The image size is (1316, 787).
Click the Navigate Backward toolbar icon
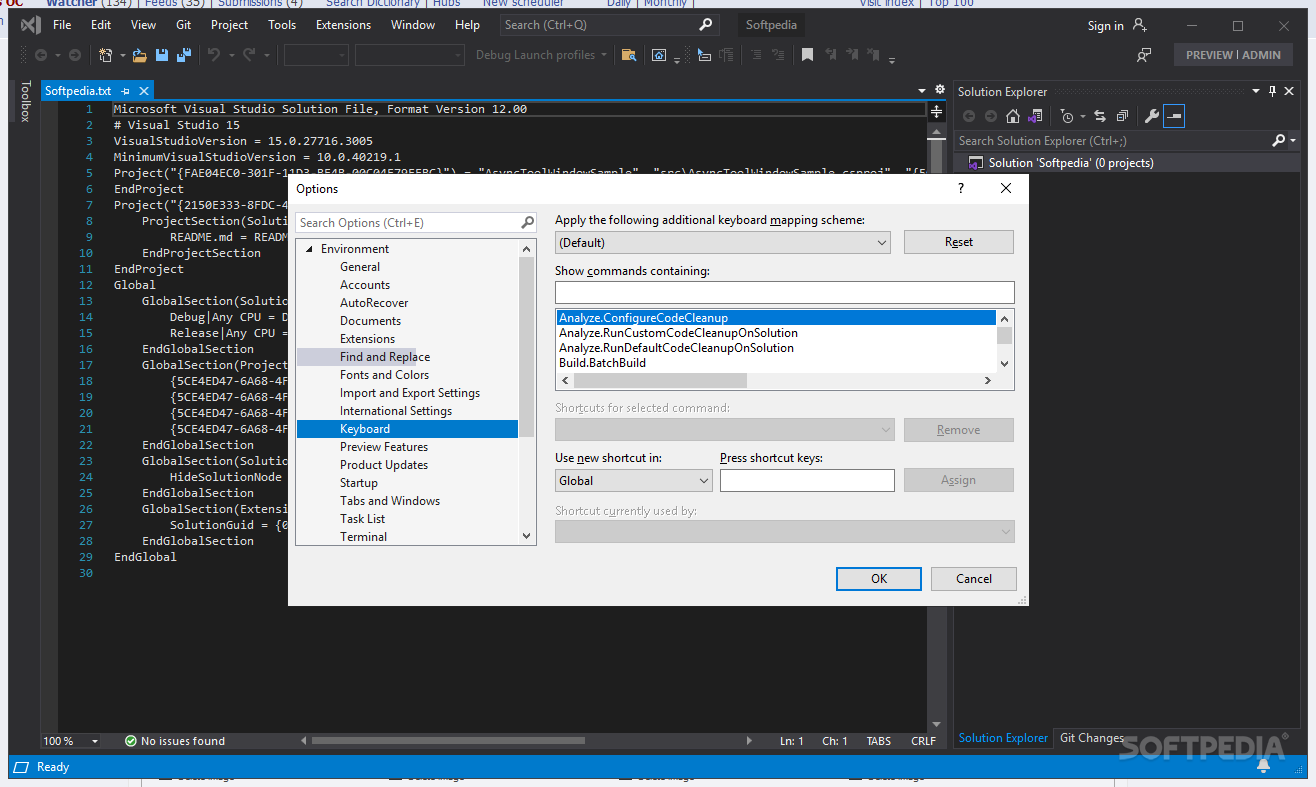(x=41, y=55)
